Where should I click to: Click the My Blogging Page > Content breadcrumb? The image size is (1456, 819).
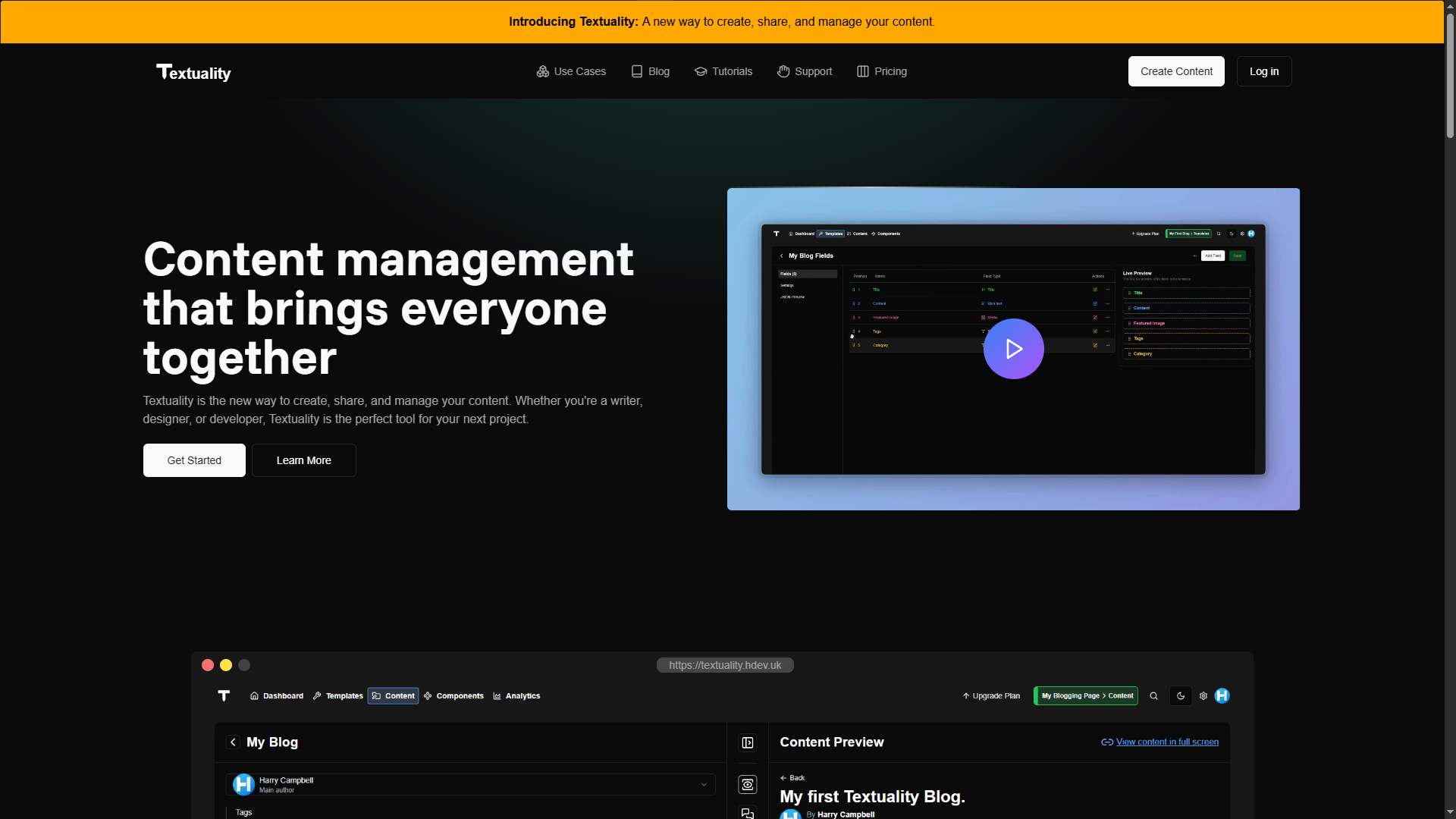pos(1086,695)
